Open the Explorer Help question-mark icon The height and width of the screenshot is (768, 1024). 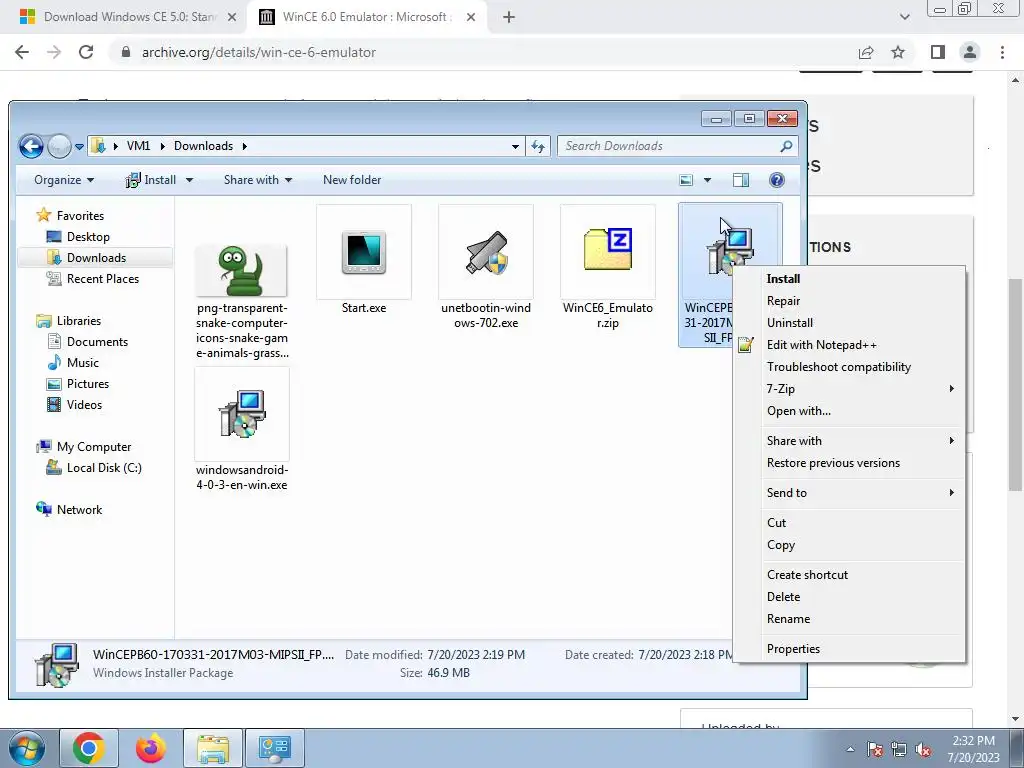click(776, 180)
